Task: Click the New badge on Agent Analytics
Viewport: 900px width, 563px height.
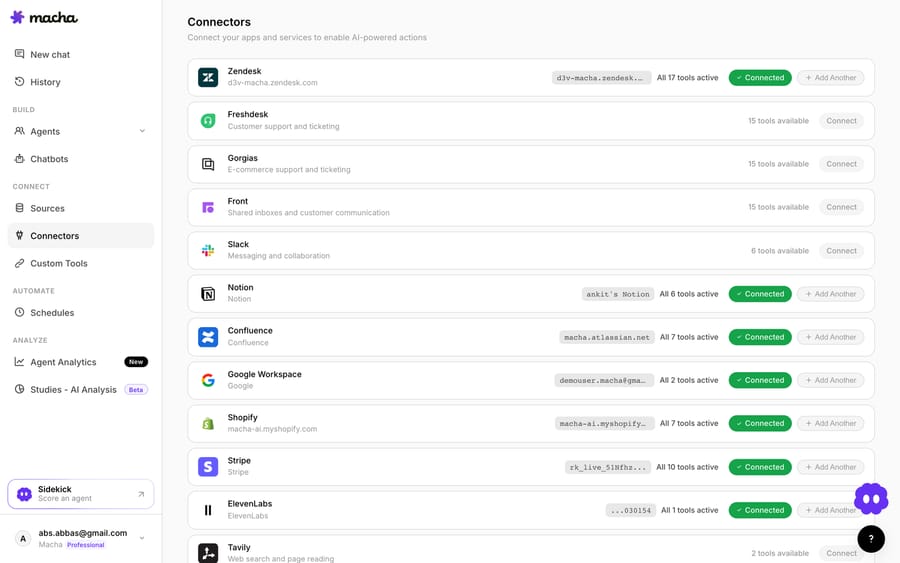Action: pos(136,362)
